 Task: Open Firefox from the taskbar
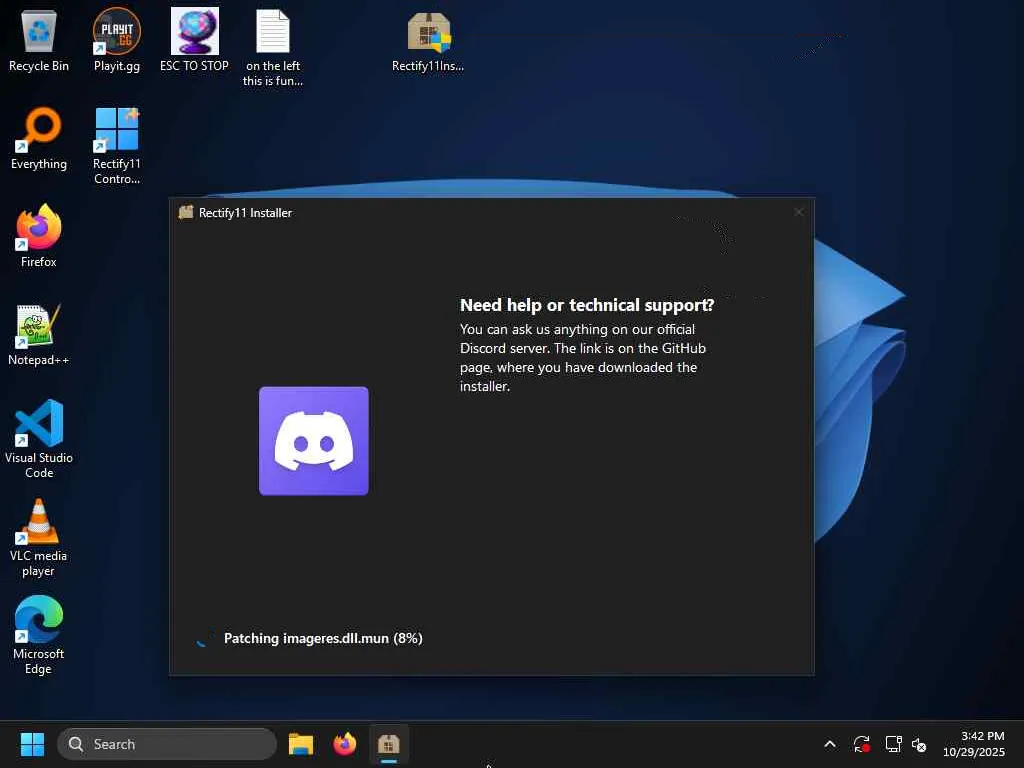click(345, 744)
